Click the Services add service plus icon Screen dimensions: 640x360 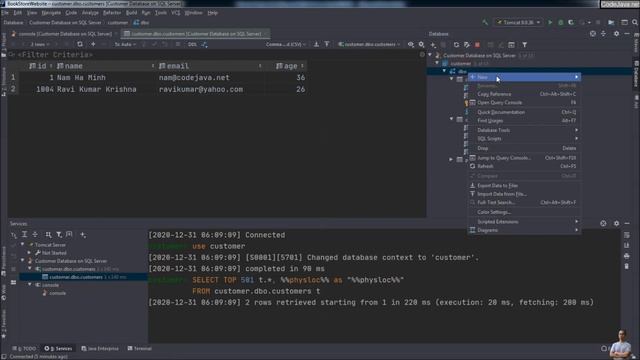[83, 235]
